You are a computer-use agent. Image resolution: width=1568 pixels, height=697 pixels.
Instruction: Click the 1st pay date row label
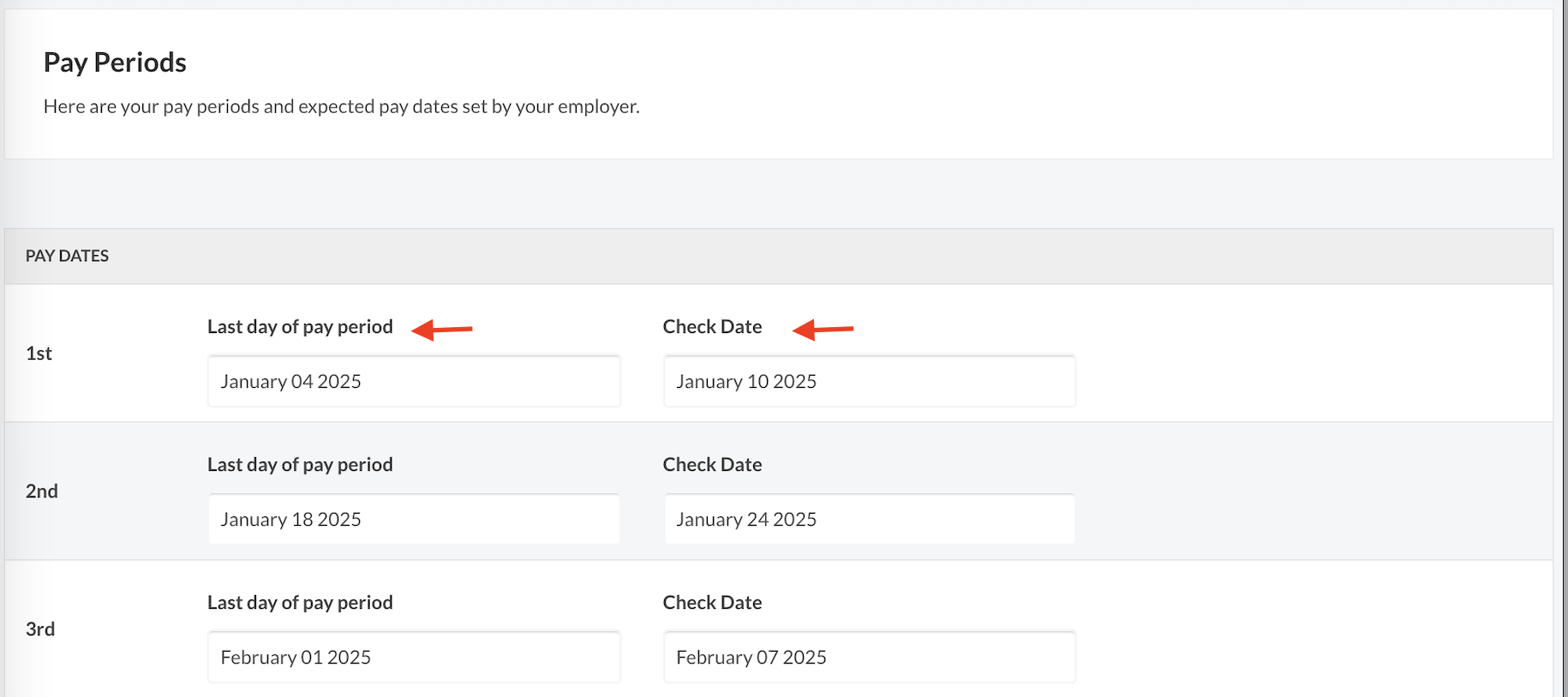[x=39, y=354]
